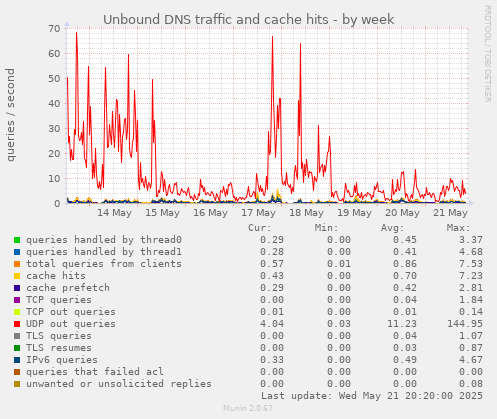Viewport: 497px width, 419px height.
Task: Click the olive unsolicited replies legend swatch
Action: click(17, 384)
